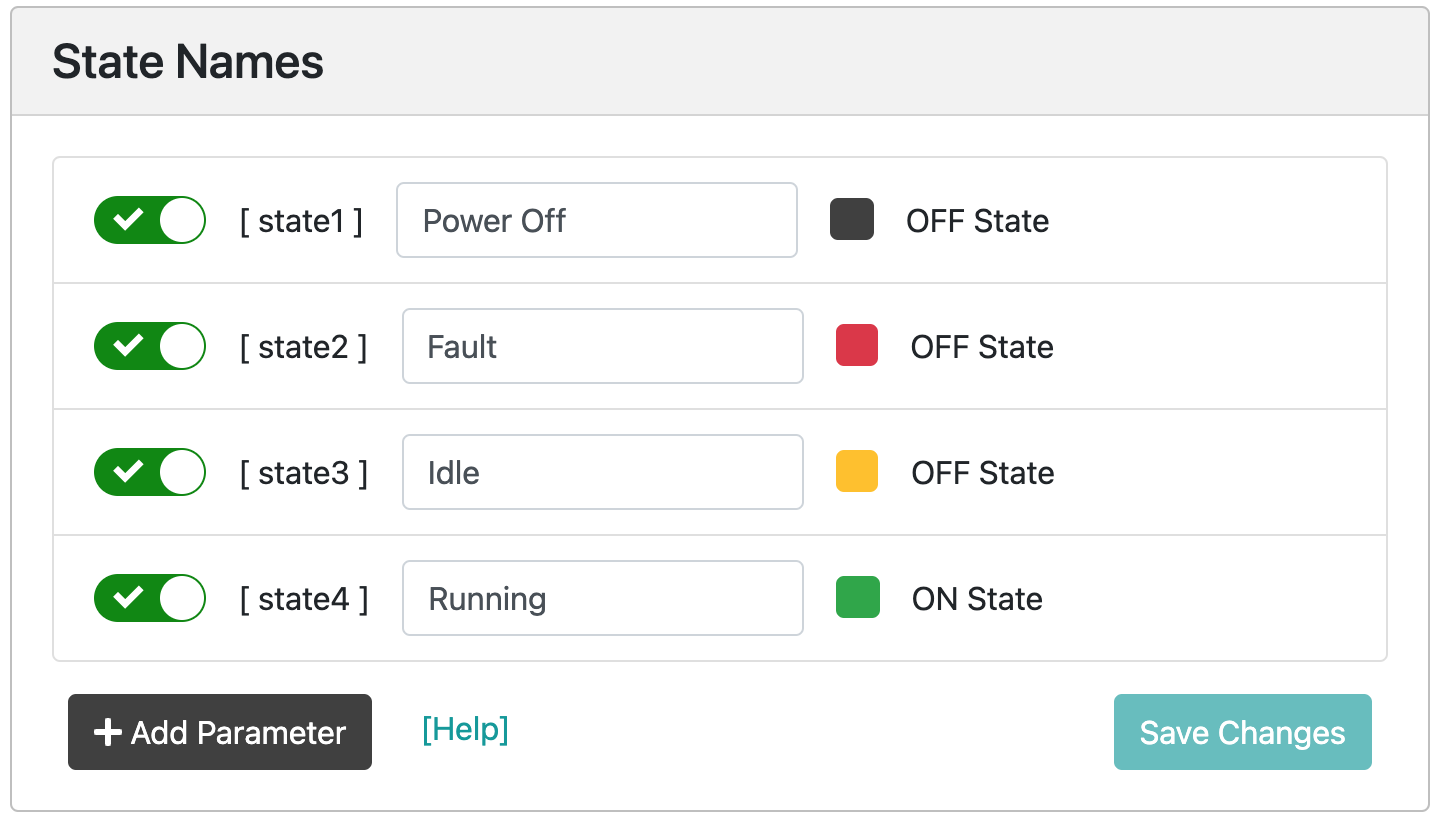Click the OFF State label for state1
1440x820 pixels.
pyautogui.click(x=978, y=221)
